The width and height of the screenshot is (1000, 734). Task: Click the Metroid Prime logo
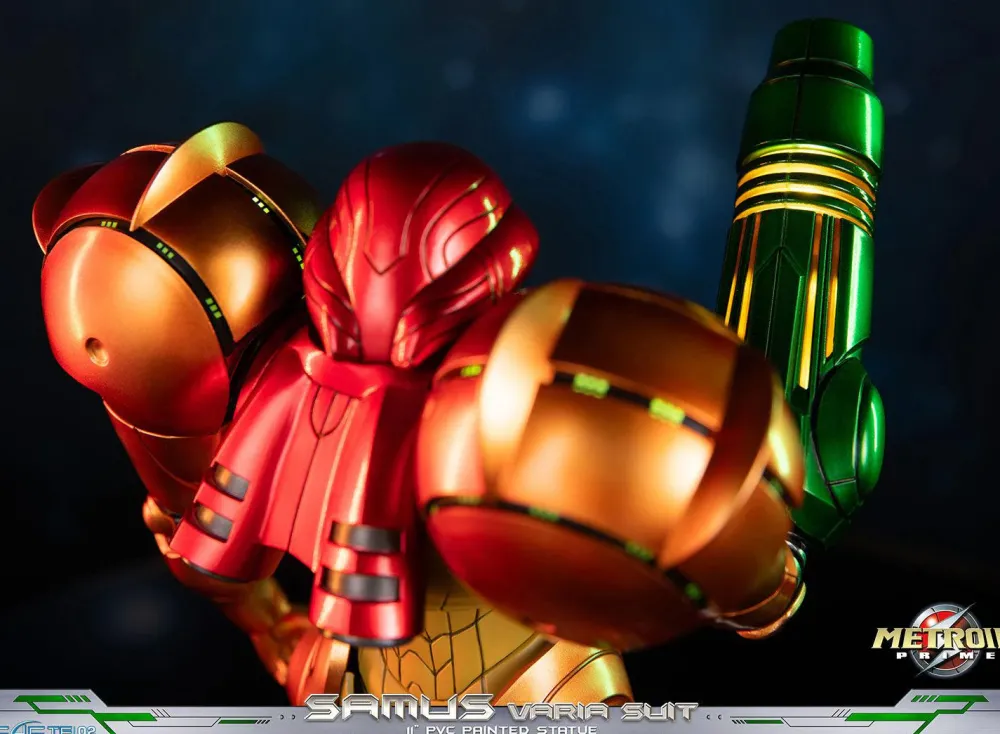pos(936,640)
